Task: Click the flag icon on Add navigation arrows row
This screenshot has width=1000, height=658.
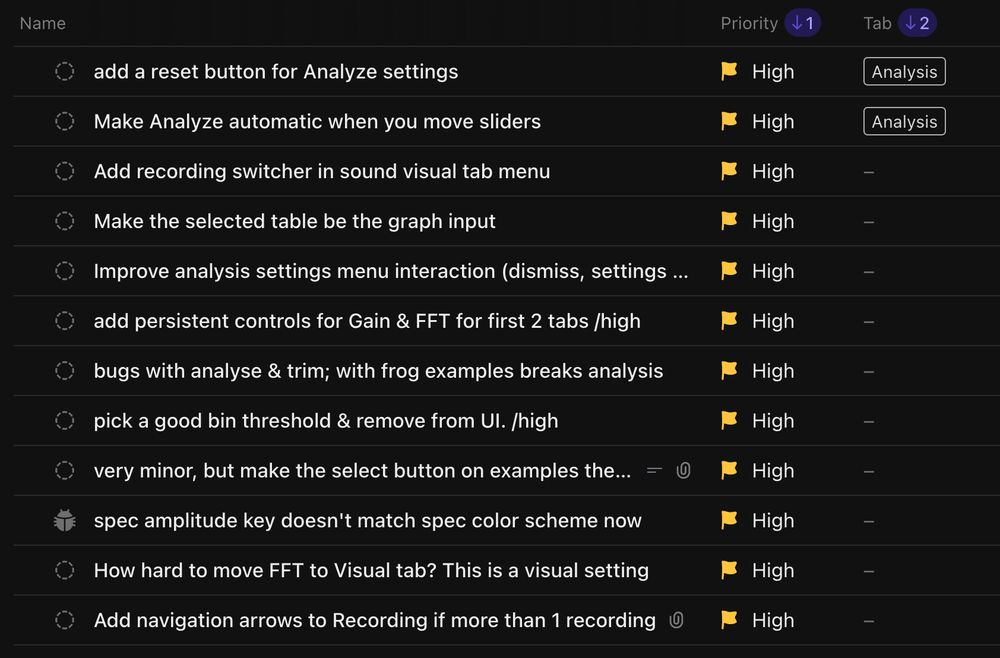Action: (x=730, y=620)
